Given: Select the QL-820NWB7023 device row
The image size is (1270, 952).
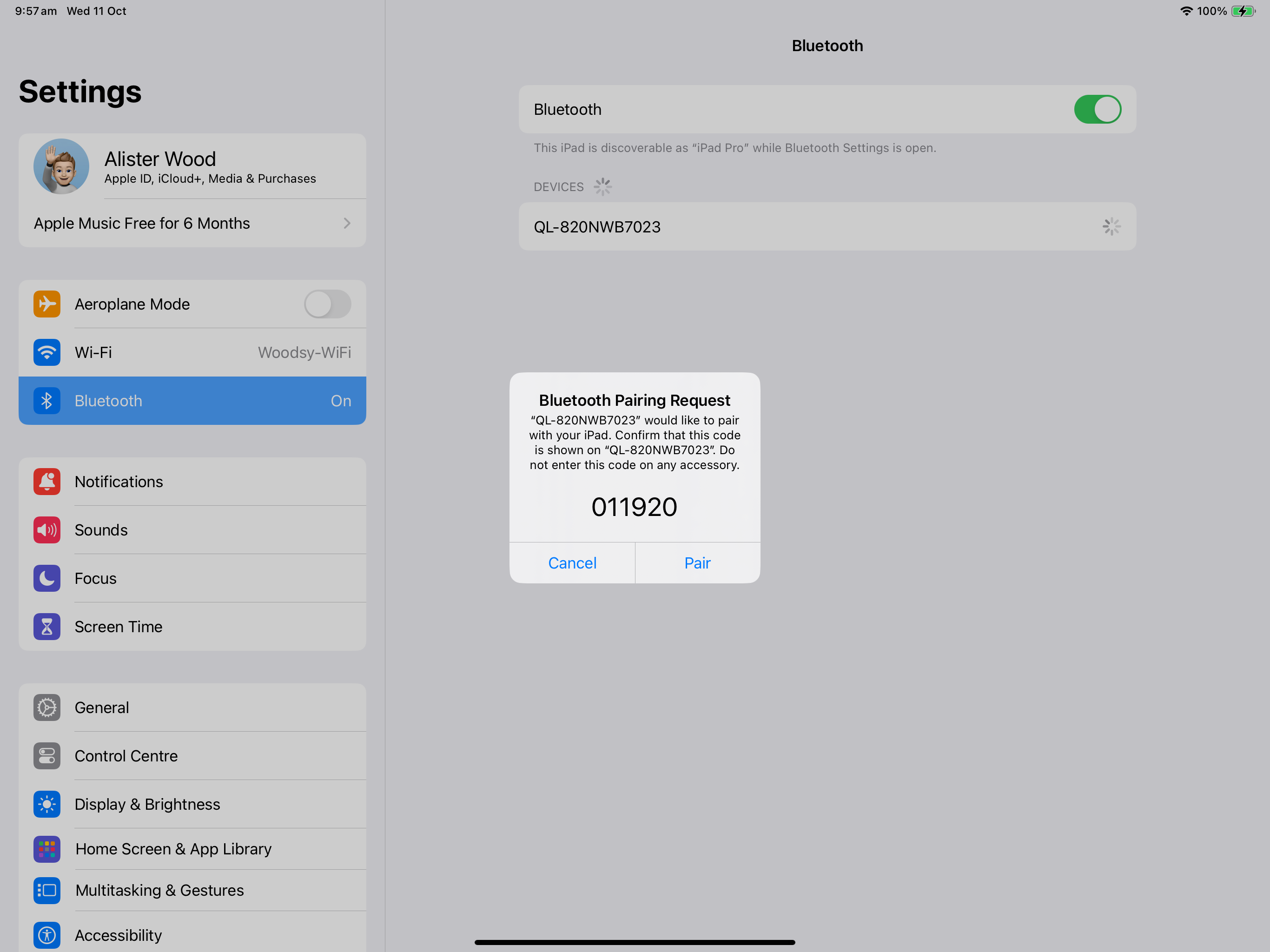Looking at the screenshot, I should pyautogui.click(x=827, y=227).
